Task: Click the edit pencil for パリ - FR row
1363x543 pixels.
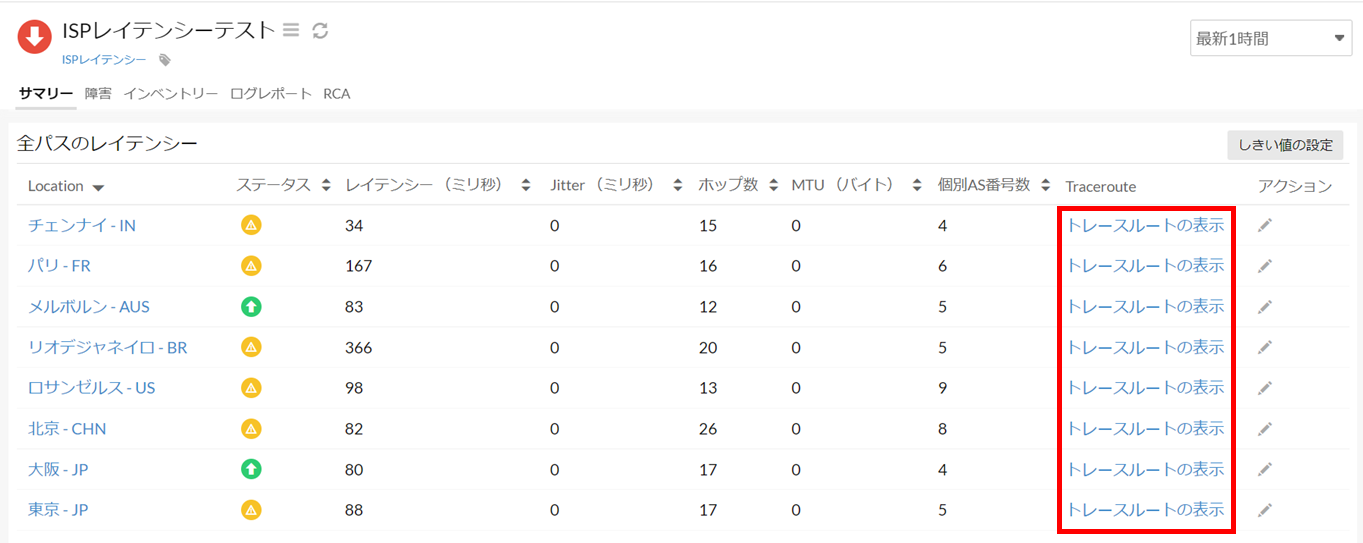Action: click(1265, 266)
